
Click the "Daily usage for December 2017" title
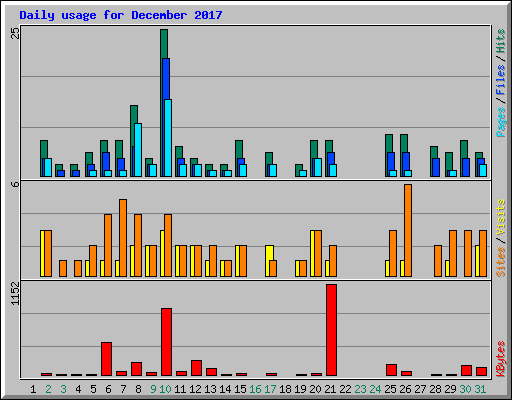(x=121, y=15)
